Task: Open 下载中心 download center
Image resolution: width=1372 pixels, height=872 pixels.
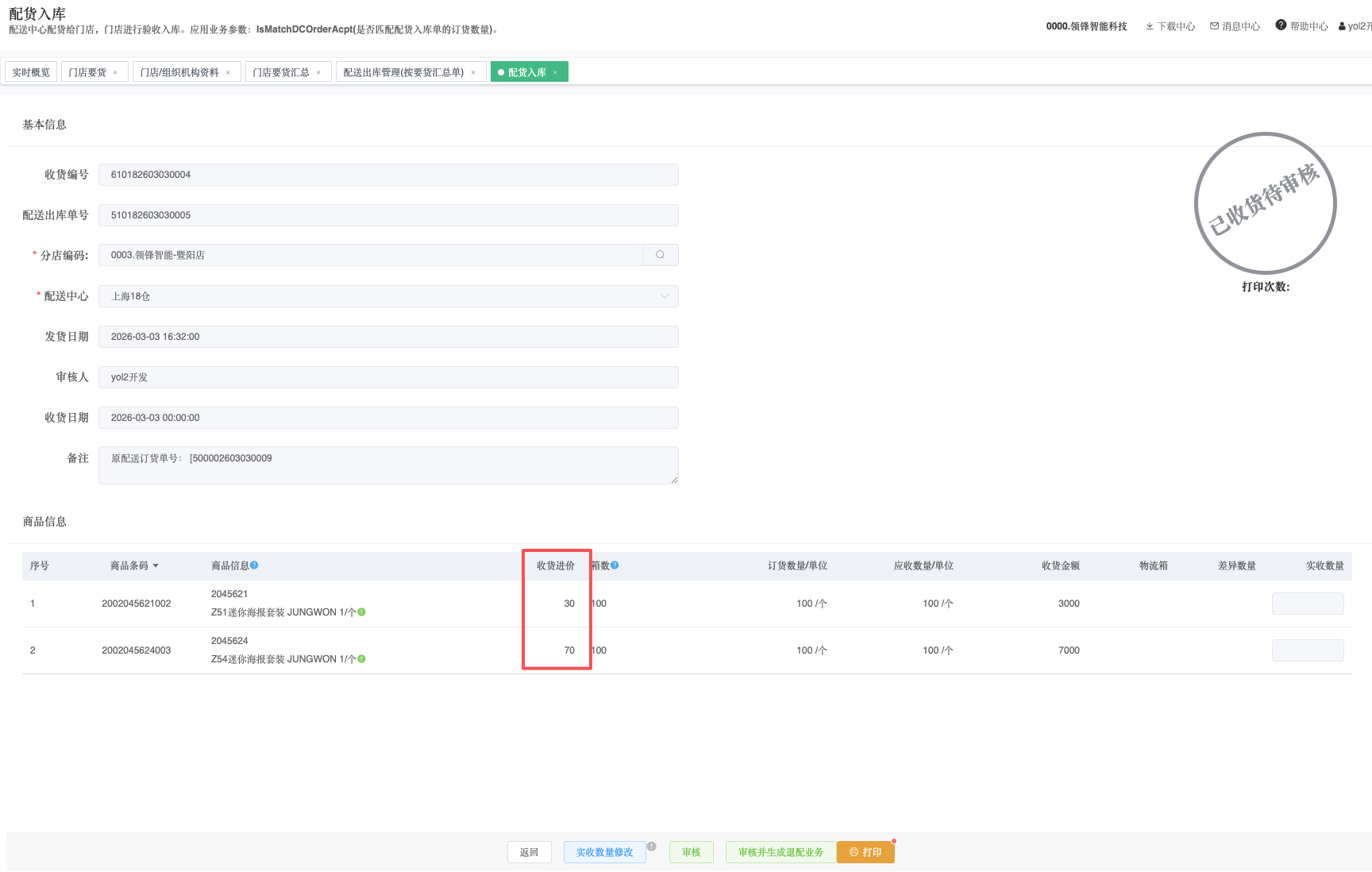Action: tap(1170, 26)
